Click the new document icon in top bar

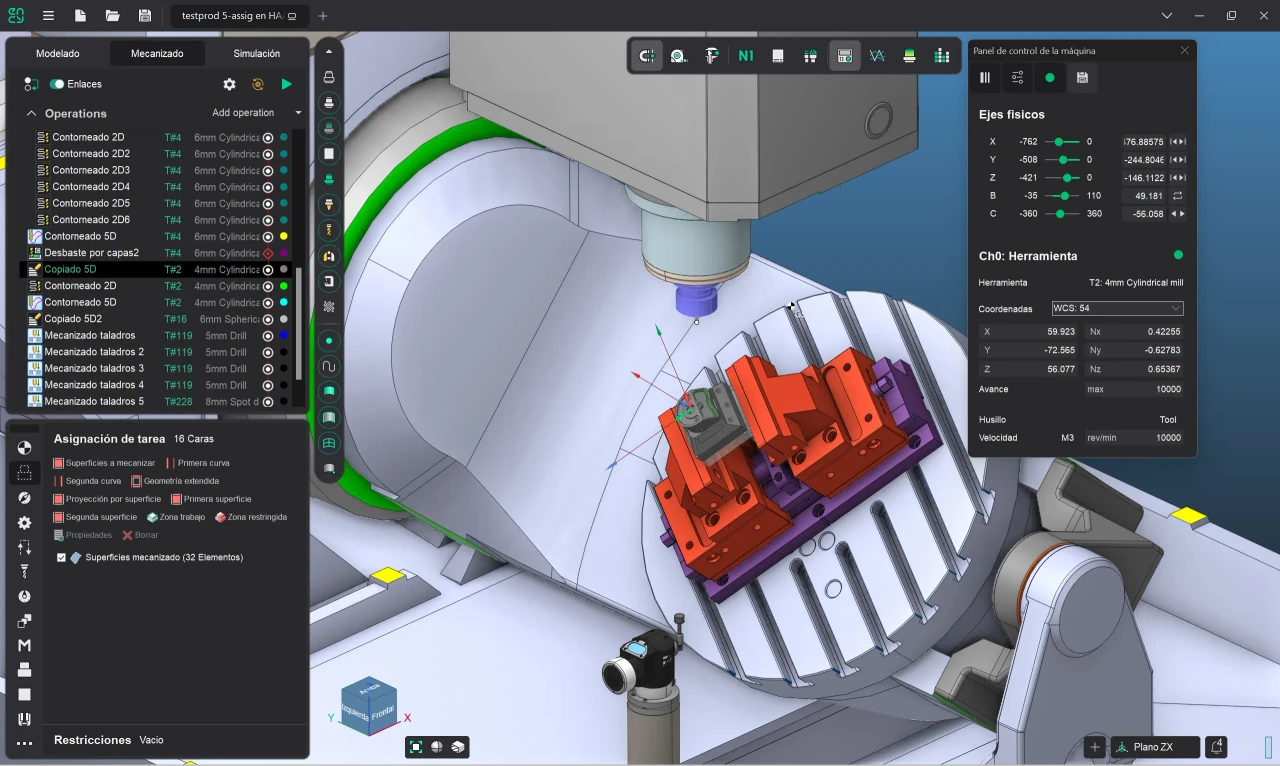tap(80, 16)
